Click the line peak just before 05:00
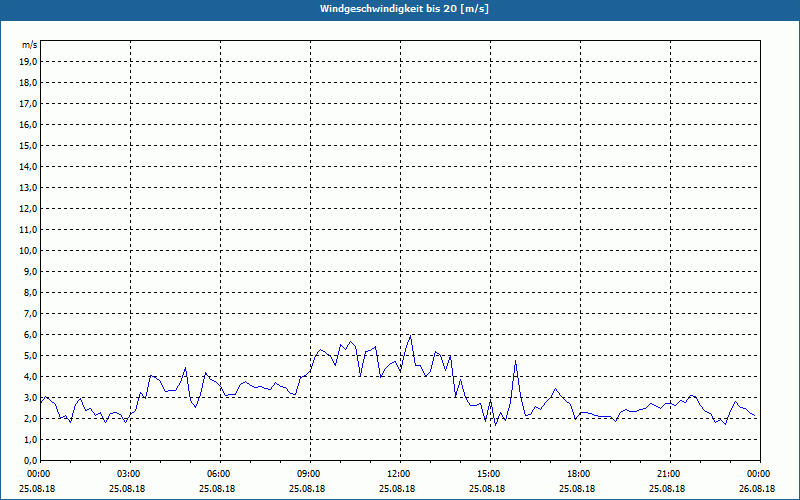This screenshot has width=800, height=500. click(185, 368)
